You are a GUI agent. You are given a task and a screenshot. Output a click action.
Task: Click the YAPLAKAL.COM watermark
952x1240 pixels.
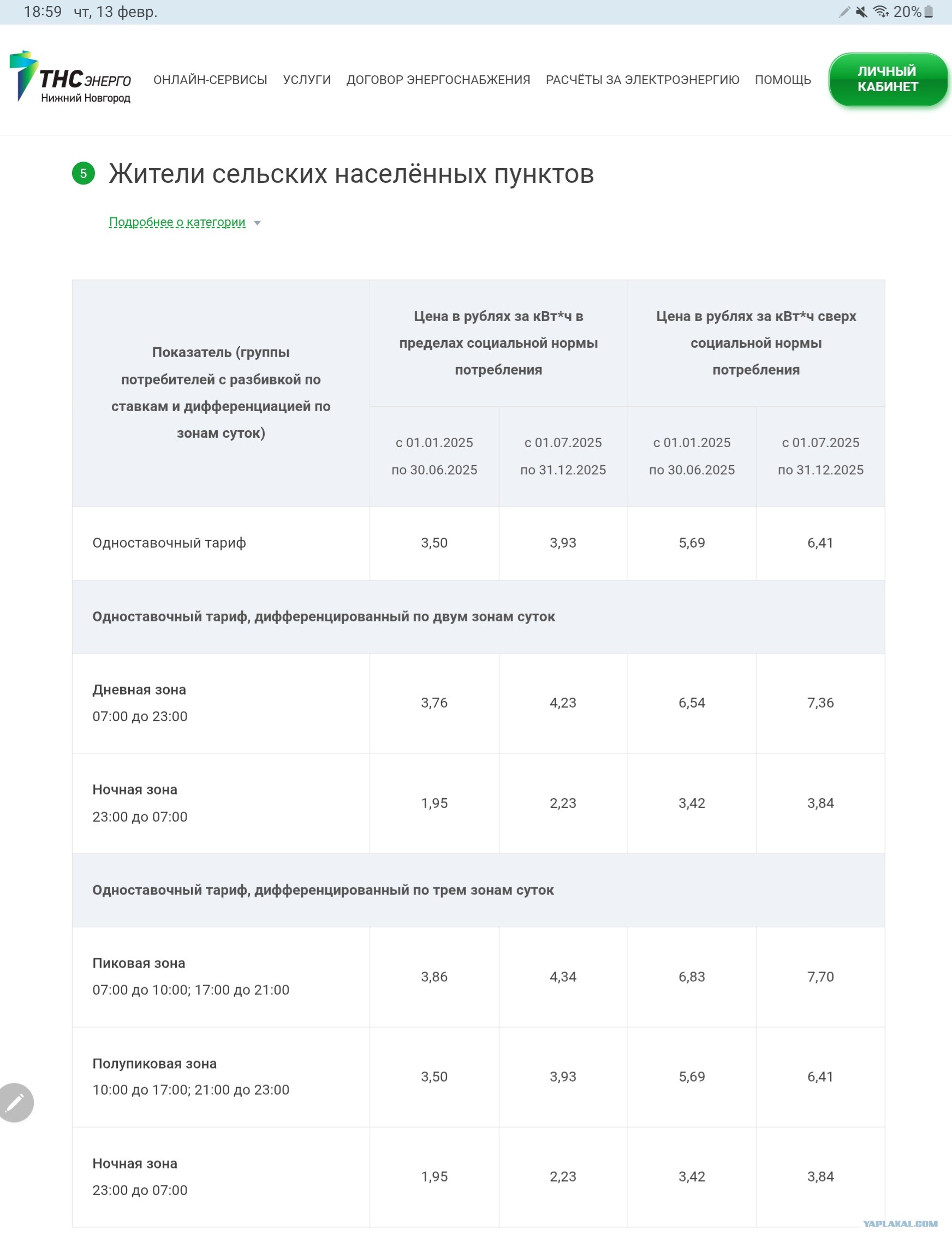tap(900, 1224)
